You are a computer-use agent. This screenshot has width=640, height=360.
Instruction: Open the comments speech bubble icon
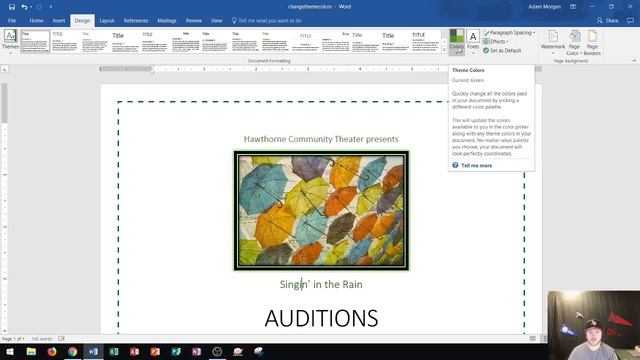tap(631, 20)
